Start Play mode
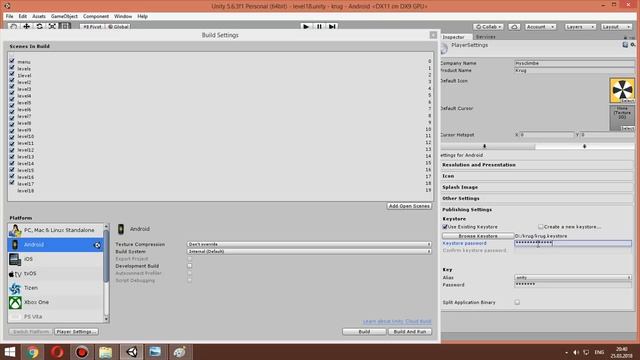Screen dimensions: 640x360 pyautogui.click(x=306, y=27)
